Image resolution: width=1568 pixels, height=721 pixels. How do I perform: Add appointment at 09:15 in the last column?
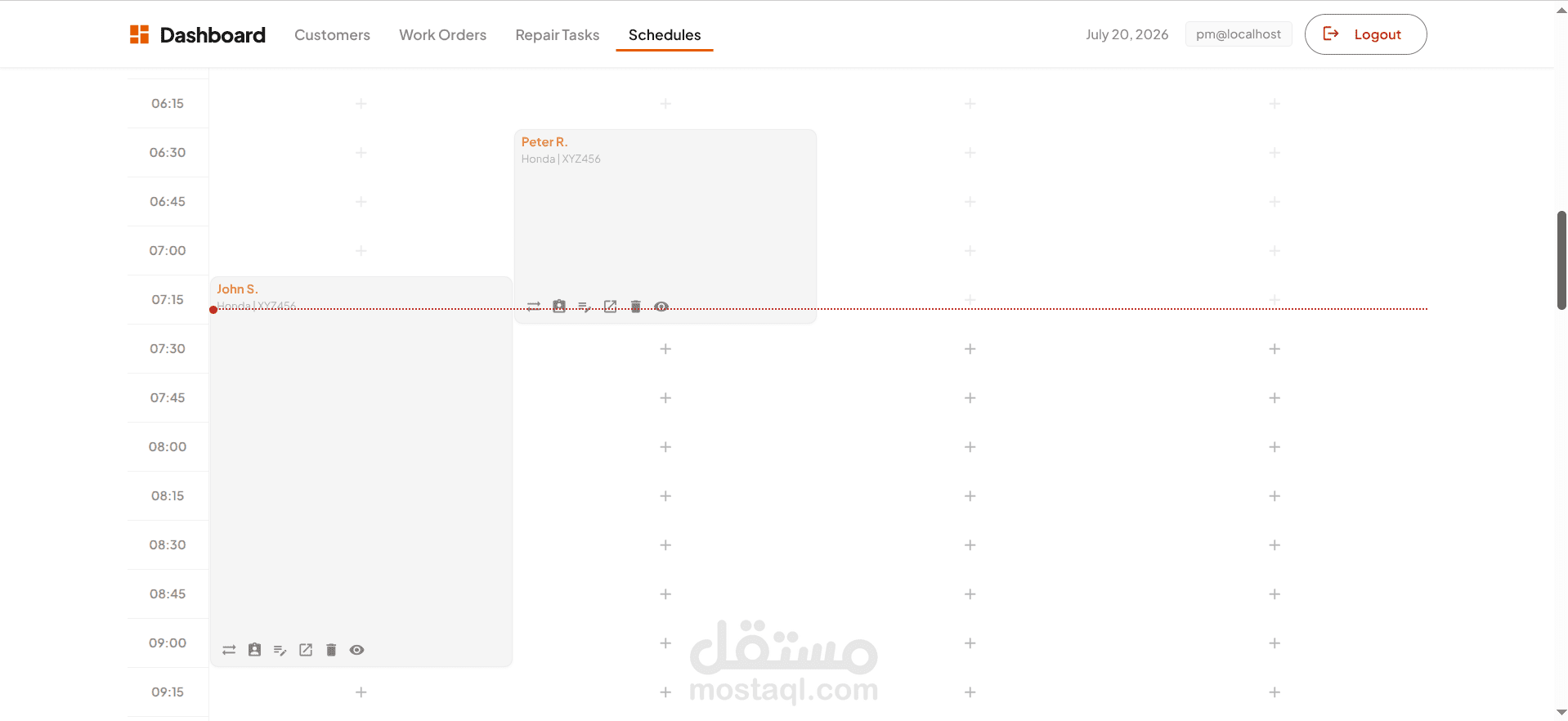point(1275,692)
